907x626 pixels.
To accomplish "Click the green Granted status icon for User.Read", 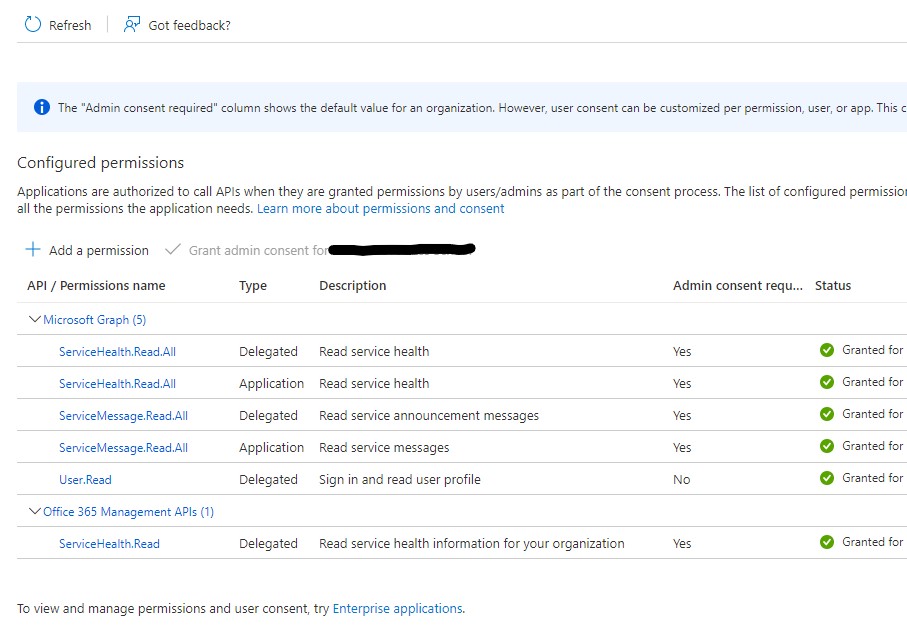I will click(827, 478).
